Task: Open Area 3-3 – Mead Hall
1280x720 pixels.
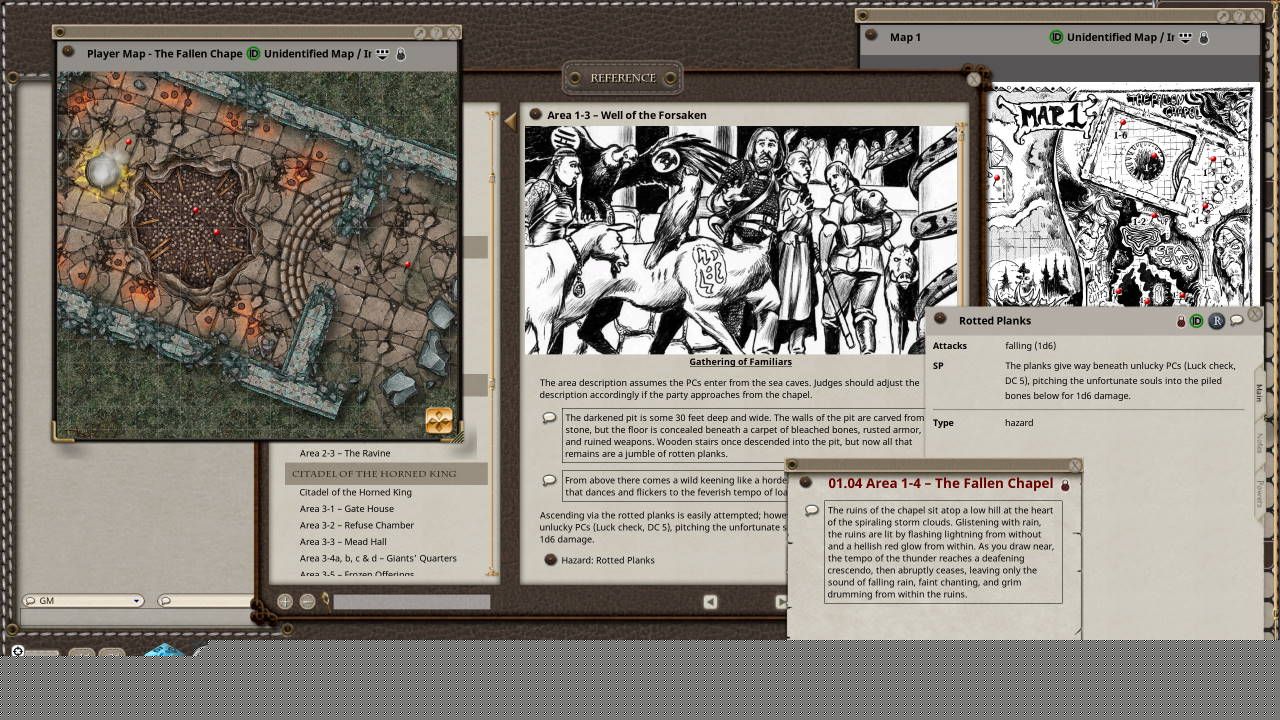Action: click(343, 542)
